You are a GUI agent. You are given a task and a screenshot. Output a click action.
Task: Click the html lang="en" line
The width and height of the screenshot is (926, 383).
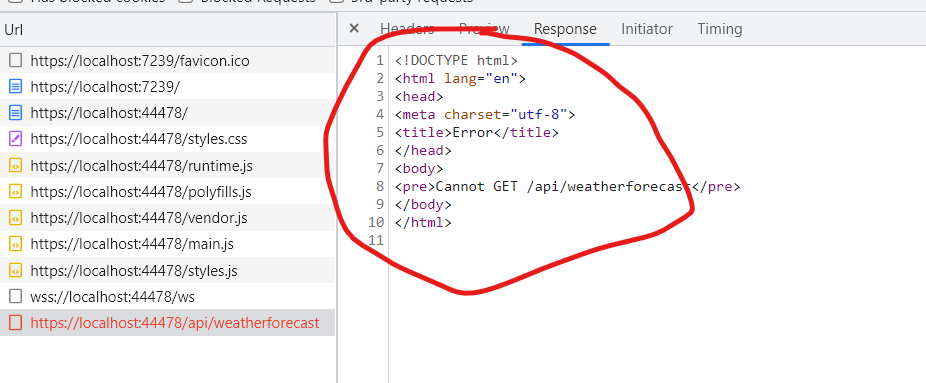460,78
